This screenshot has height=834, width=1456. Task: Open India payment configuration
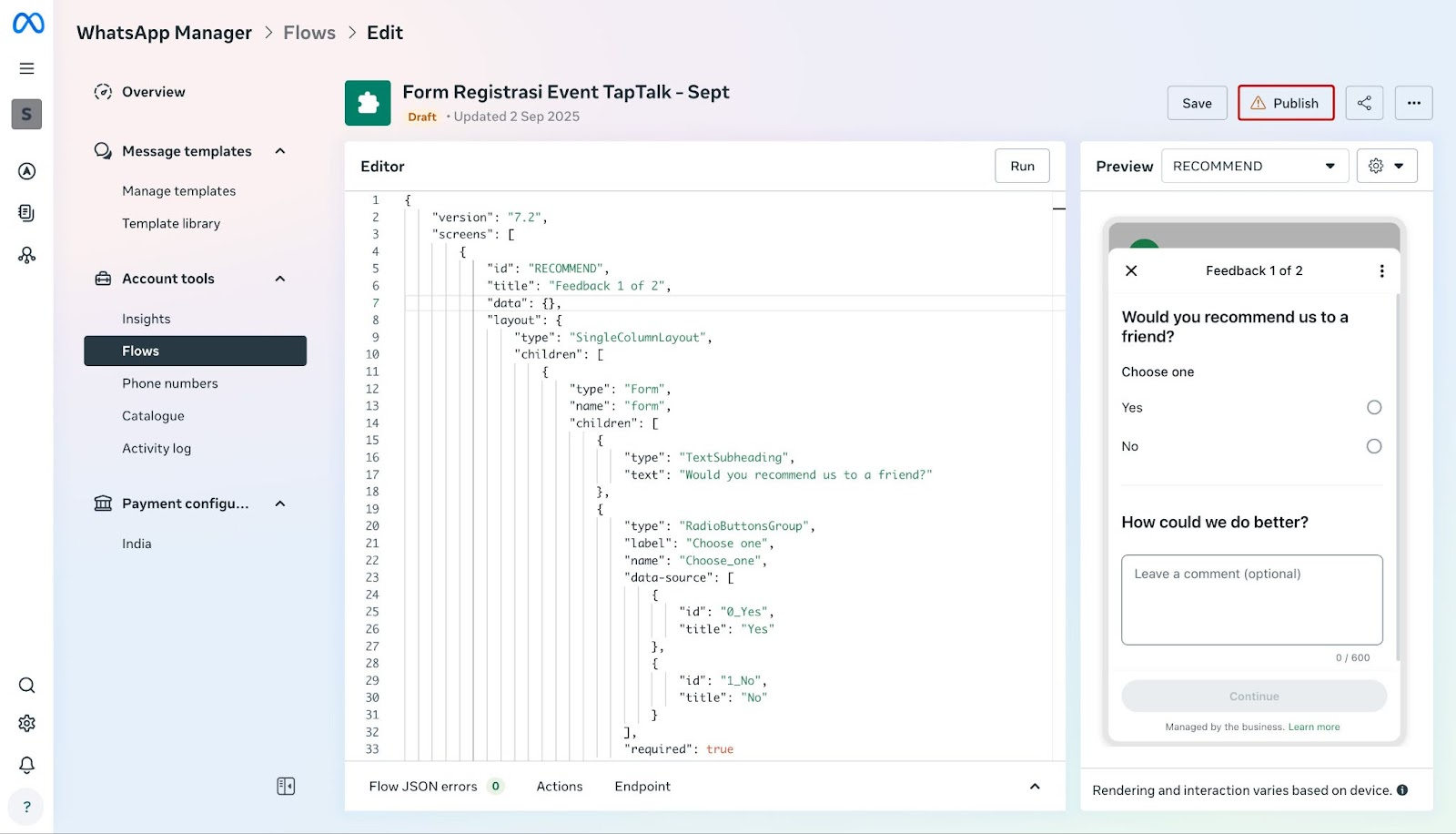tap(136, 544)
